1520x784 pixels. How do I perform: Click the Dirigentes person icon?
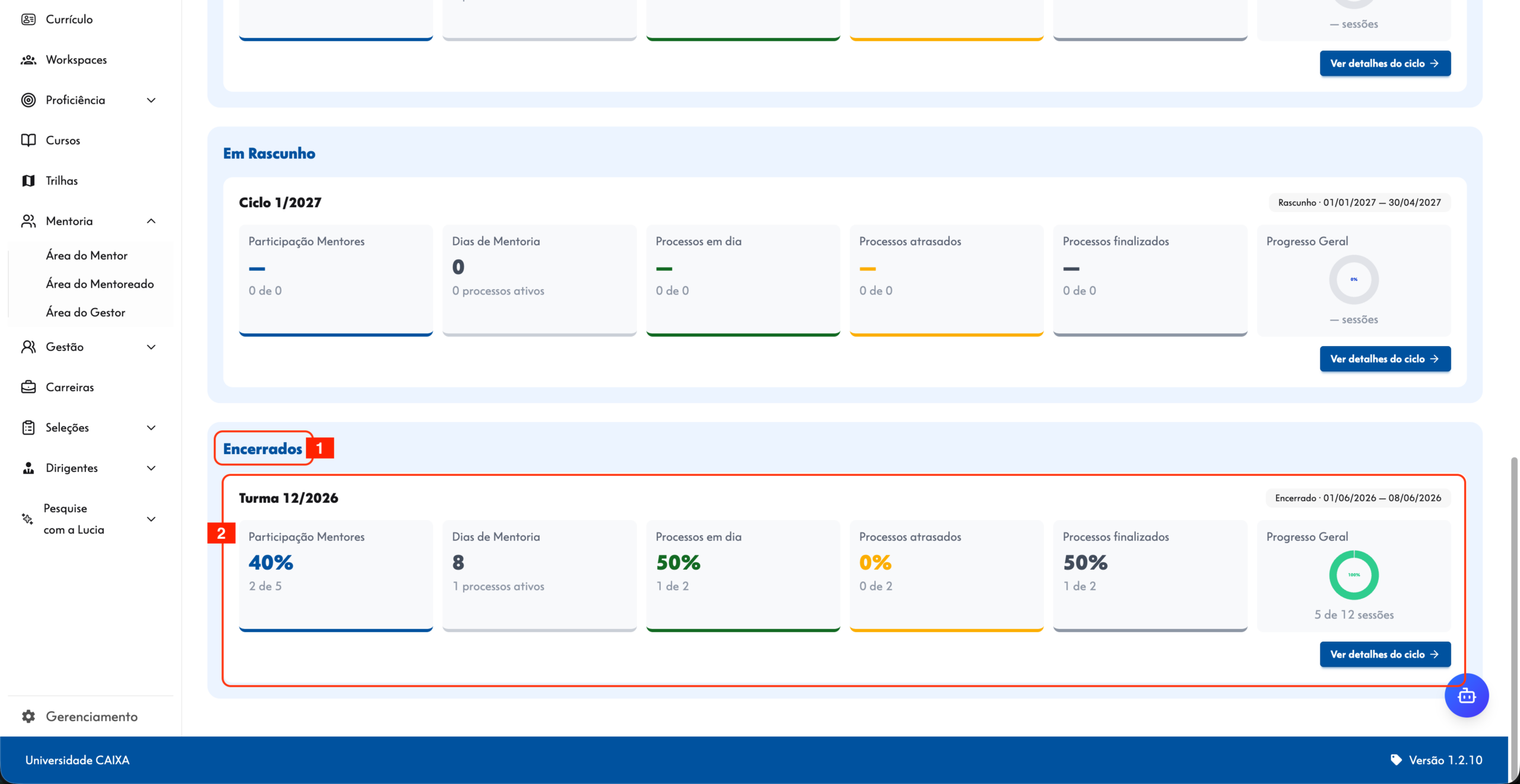click(x=28, y=468)
